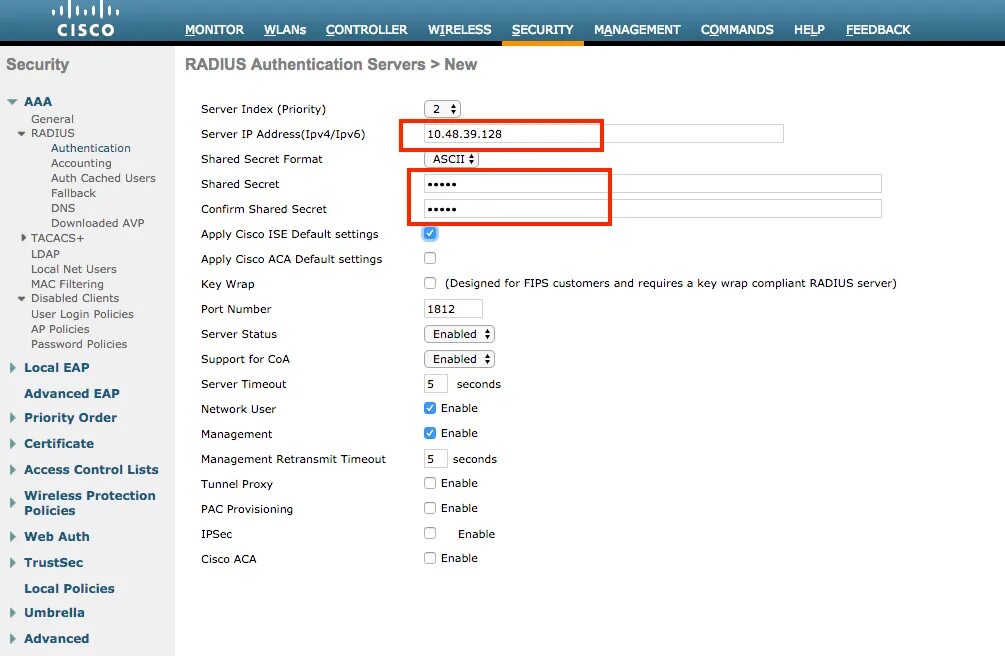Uncheck Network User Enable checkbox
Screen dimensions: 1005x656
tap(430, 408)
